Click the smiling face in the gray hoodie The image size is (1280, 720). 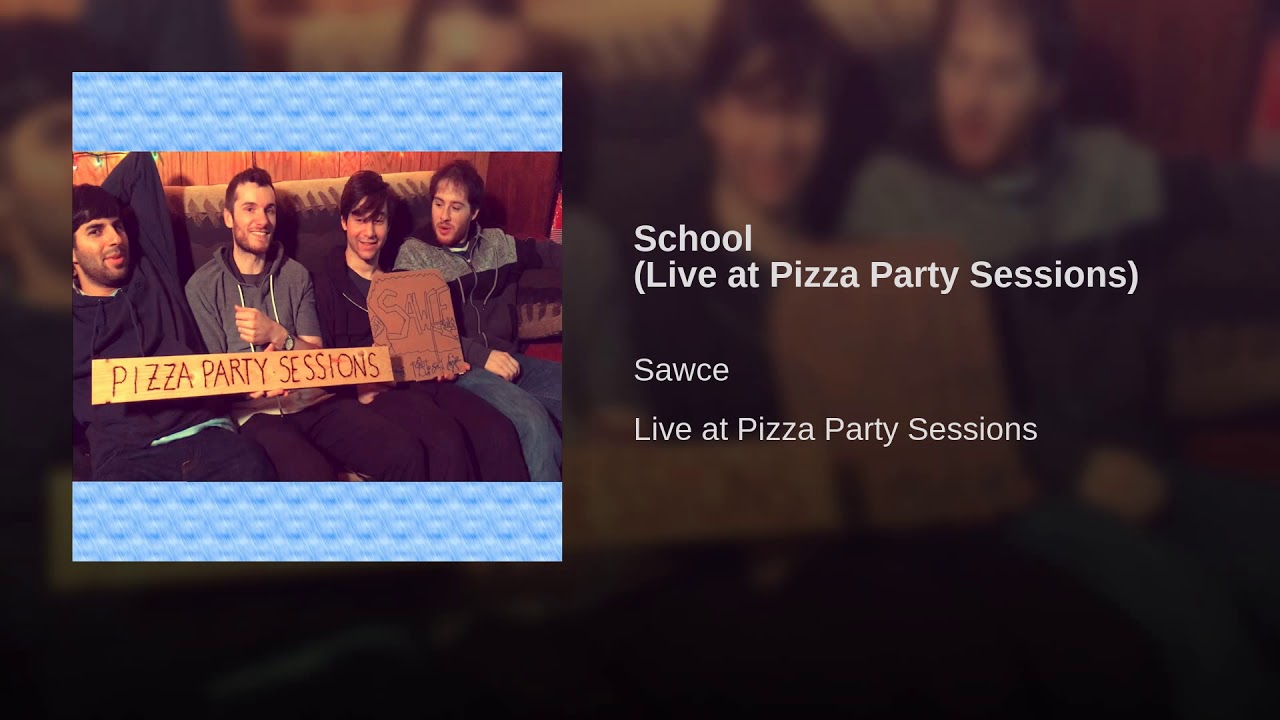[249, 213]
